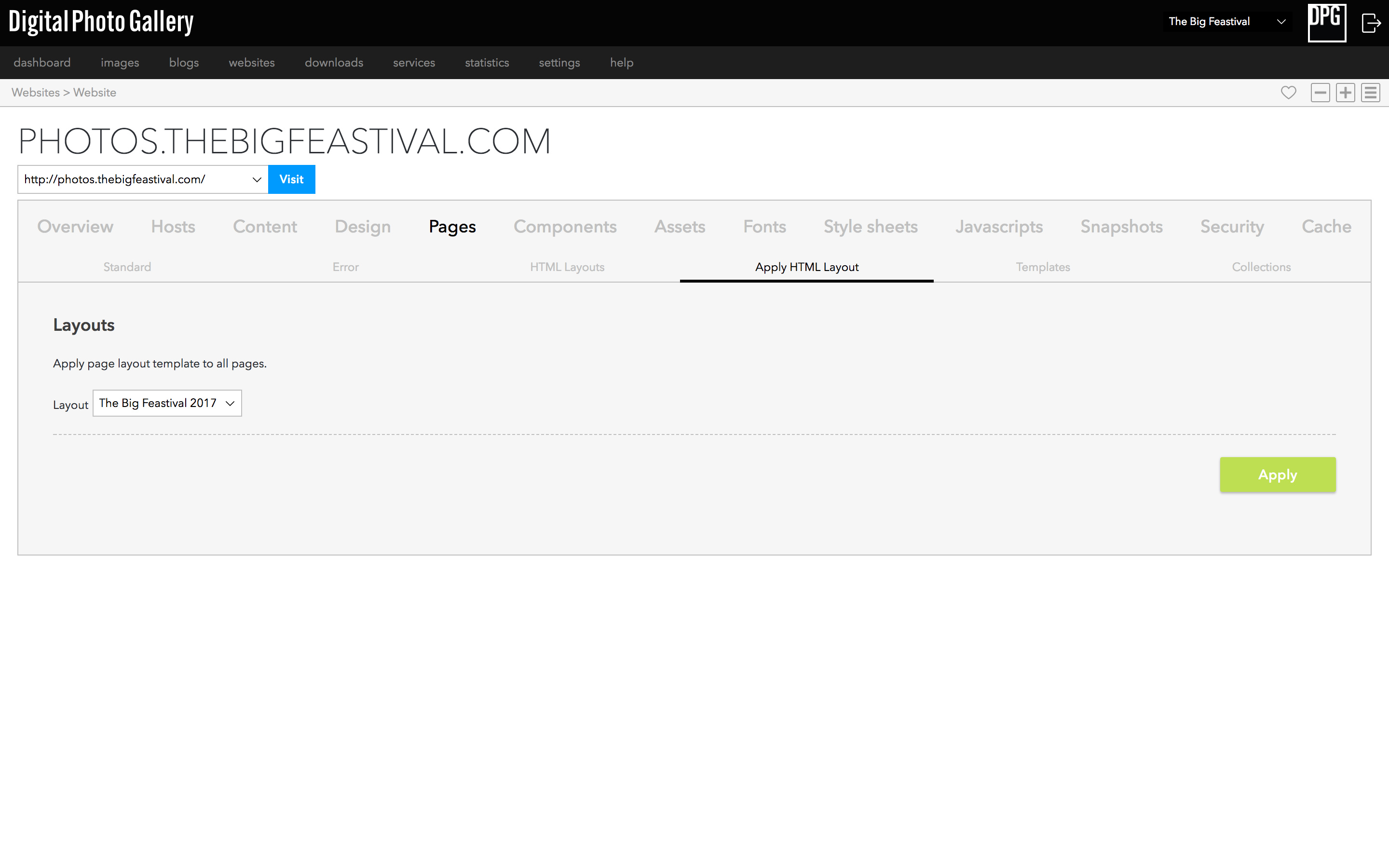1389x868 pixels.
Task: Select the Pages tab
Action: pos(452,226)
